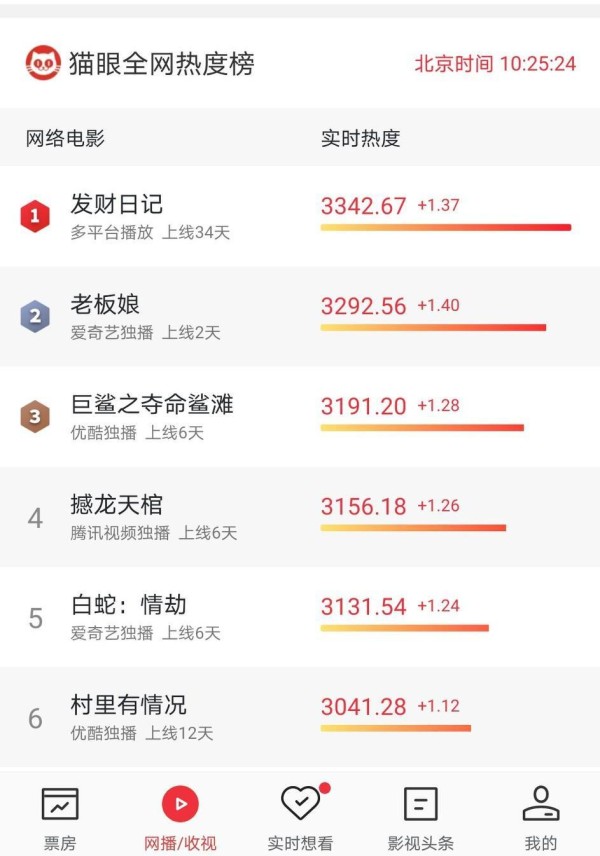Tap the 网络电影 column header
The image size is (600, 856).
click(x=65, y=138)
